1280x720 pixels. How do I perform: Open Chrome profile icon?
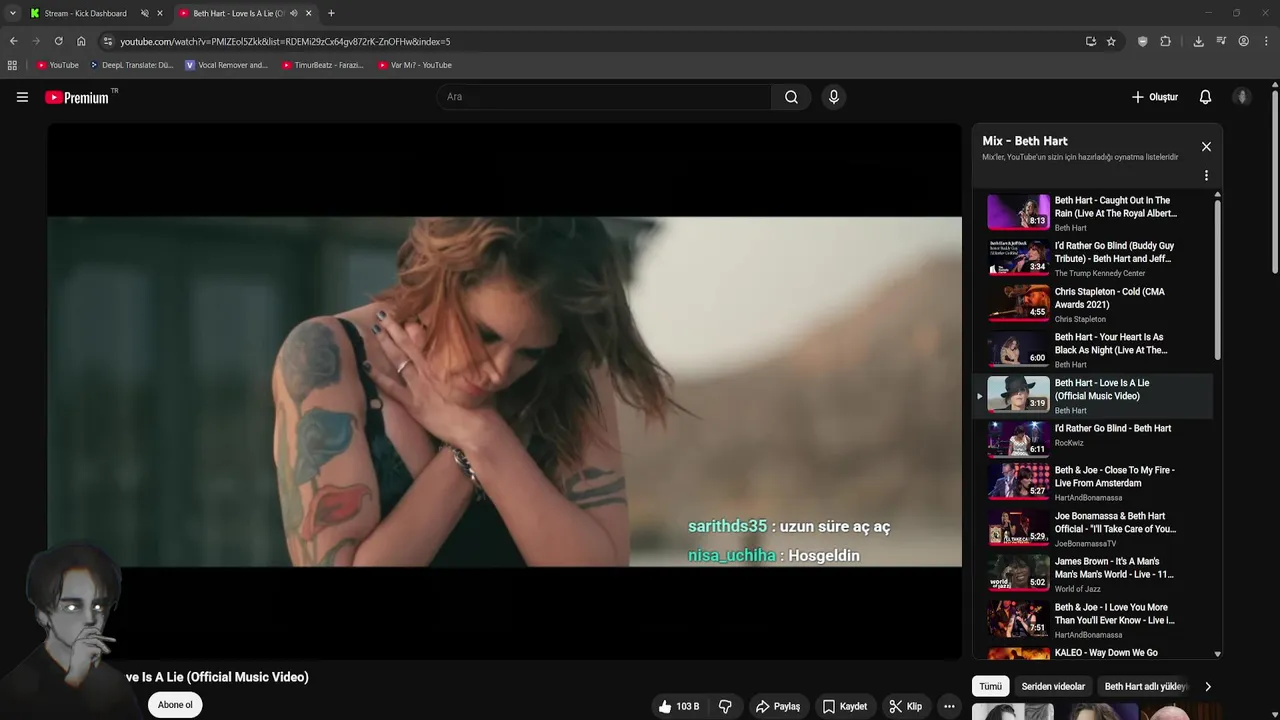tap(1243, 41)
